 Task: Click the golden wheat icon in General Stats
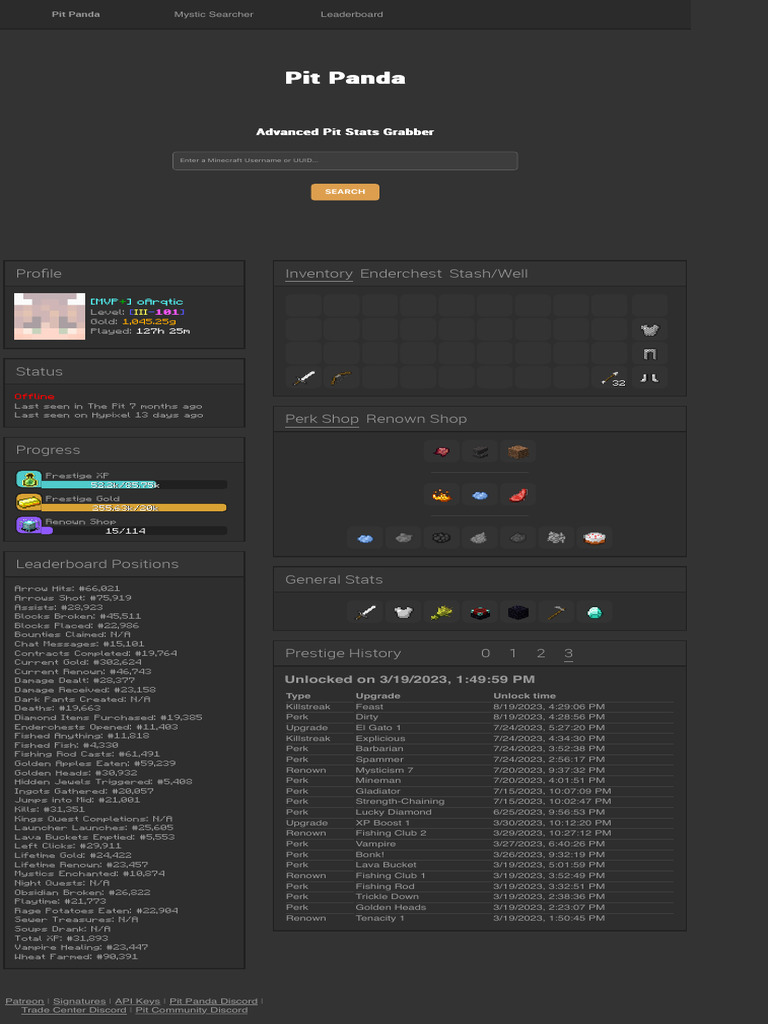(x=441, y=613)
